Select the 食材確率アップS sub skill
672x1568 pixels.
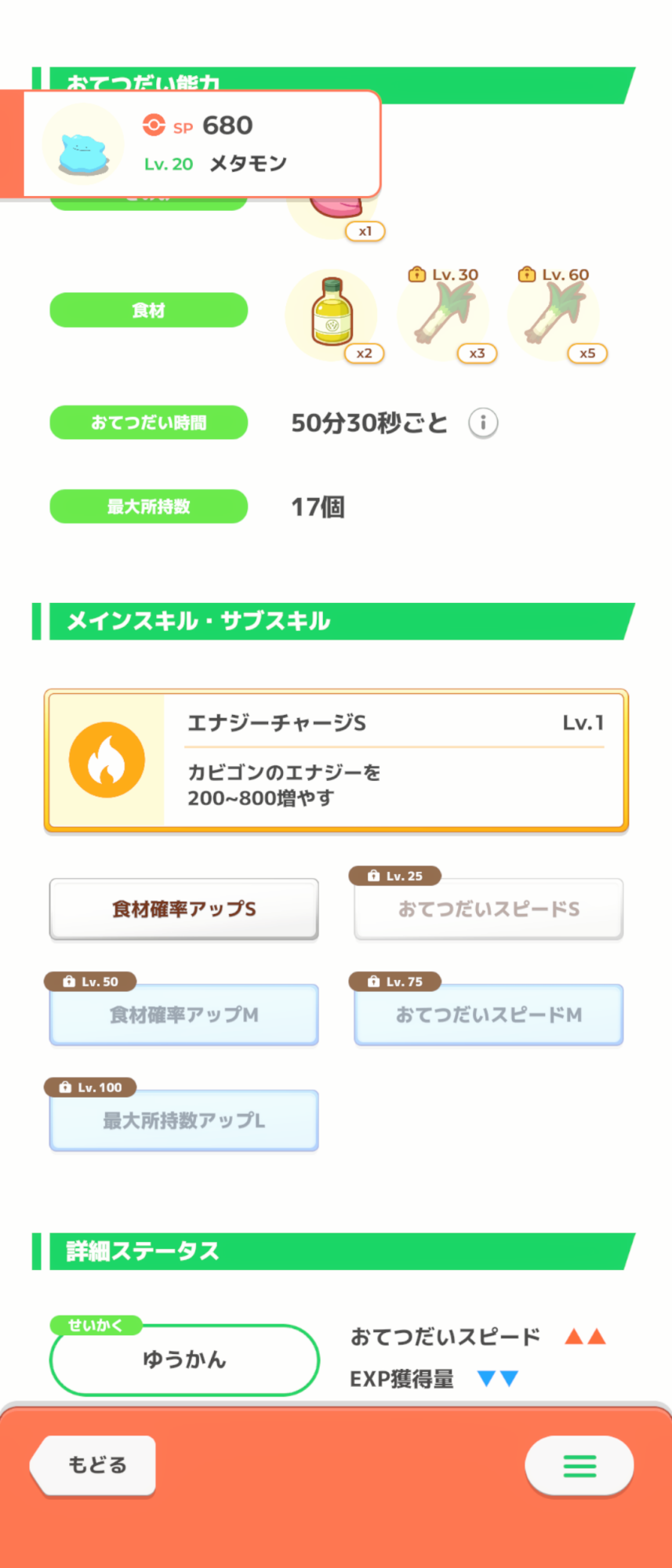point(184,909)
